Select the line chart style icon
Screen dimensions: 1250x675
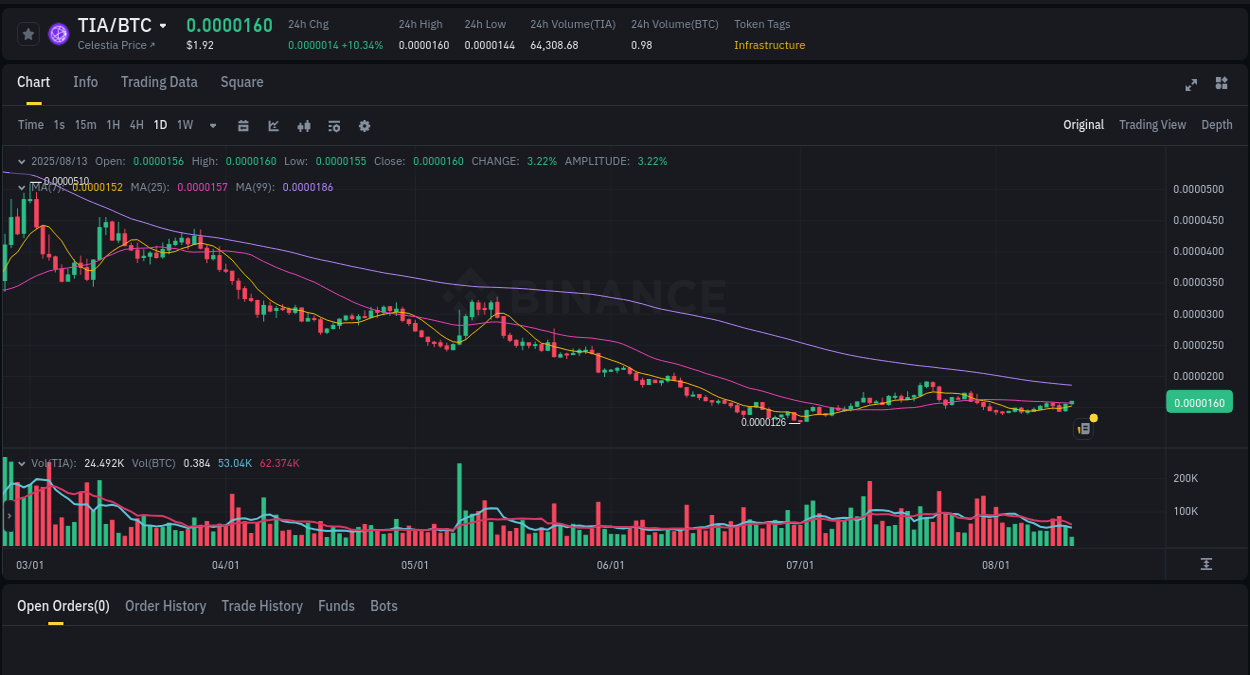273,125
